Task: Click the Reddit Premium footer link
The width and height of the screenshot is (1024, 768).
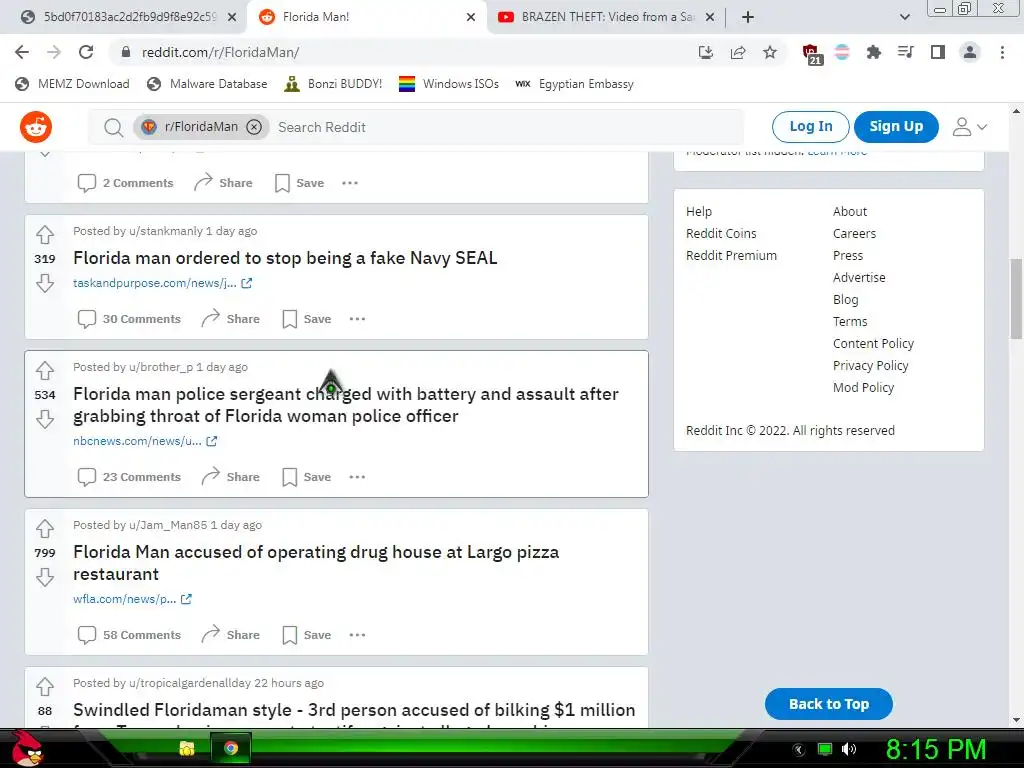Action: pos(731,255)
